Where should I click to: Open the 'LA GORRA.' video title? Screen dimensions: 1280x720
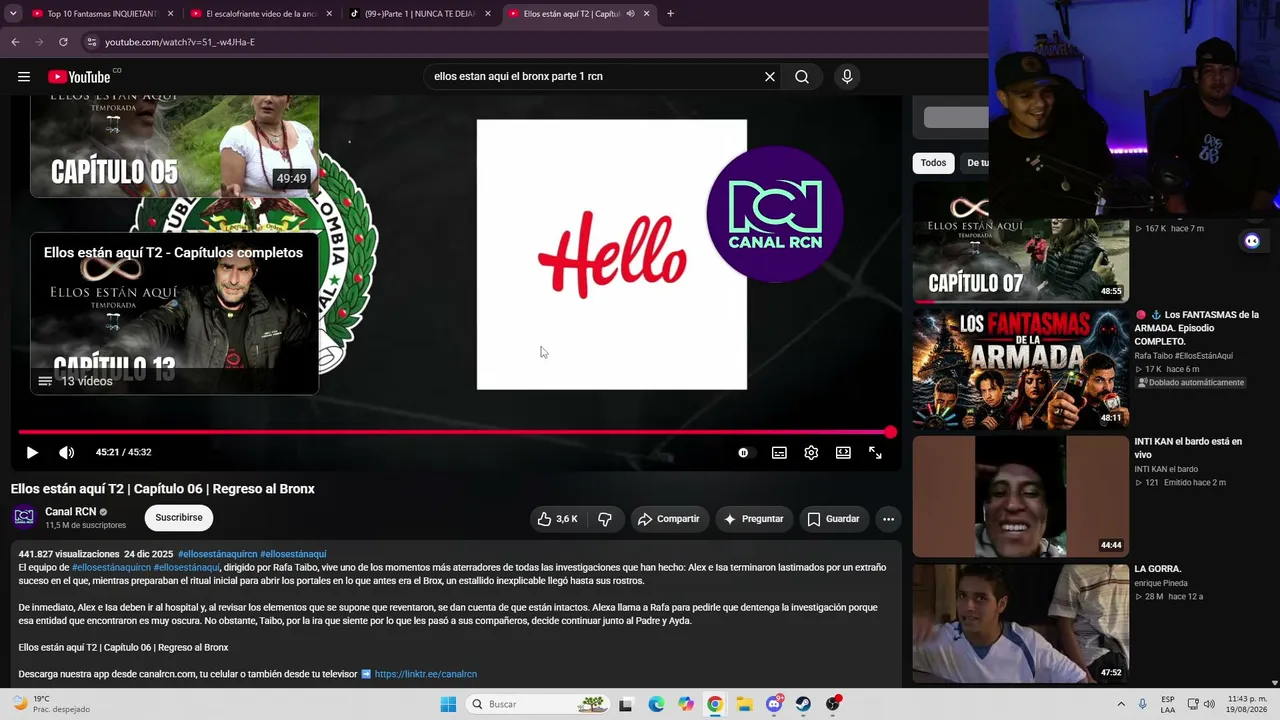[1158, 569]
